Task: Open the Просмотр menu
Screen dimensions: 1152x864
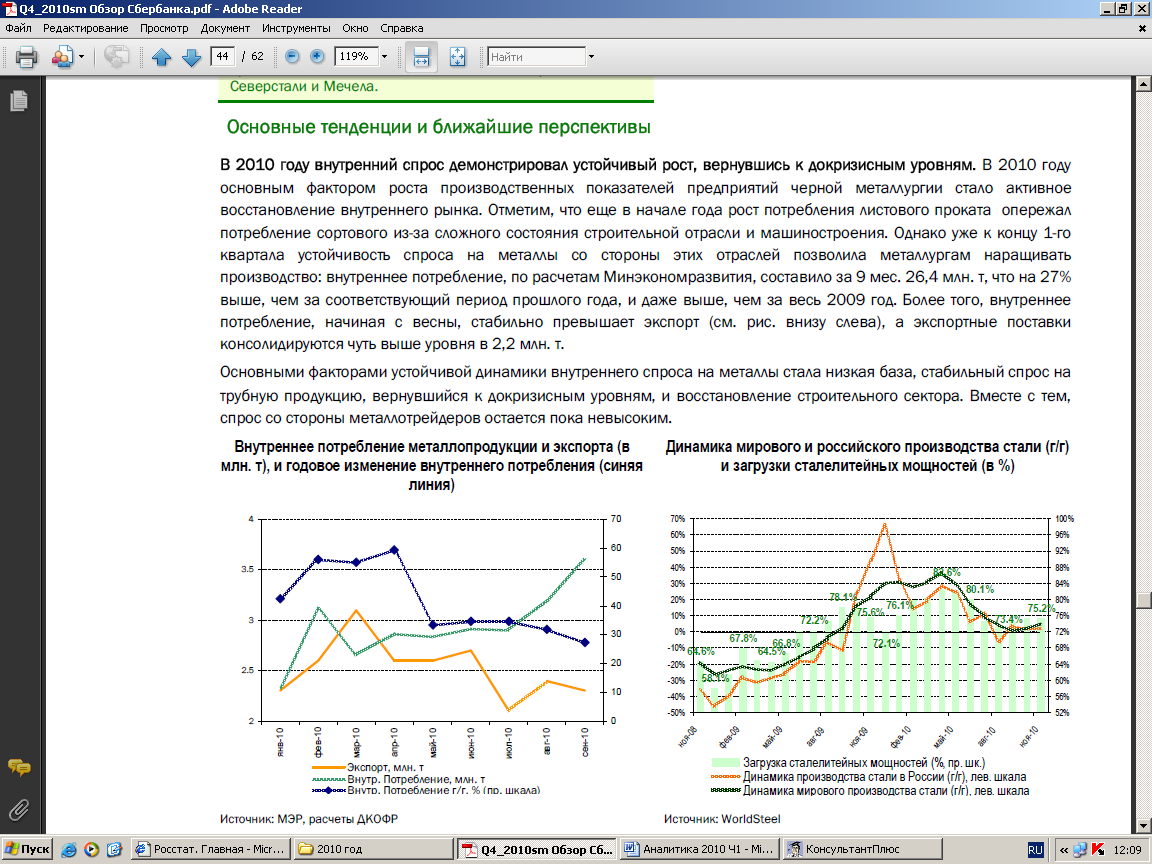Action: click(164, 28)
